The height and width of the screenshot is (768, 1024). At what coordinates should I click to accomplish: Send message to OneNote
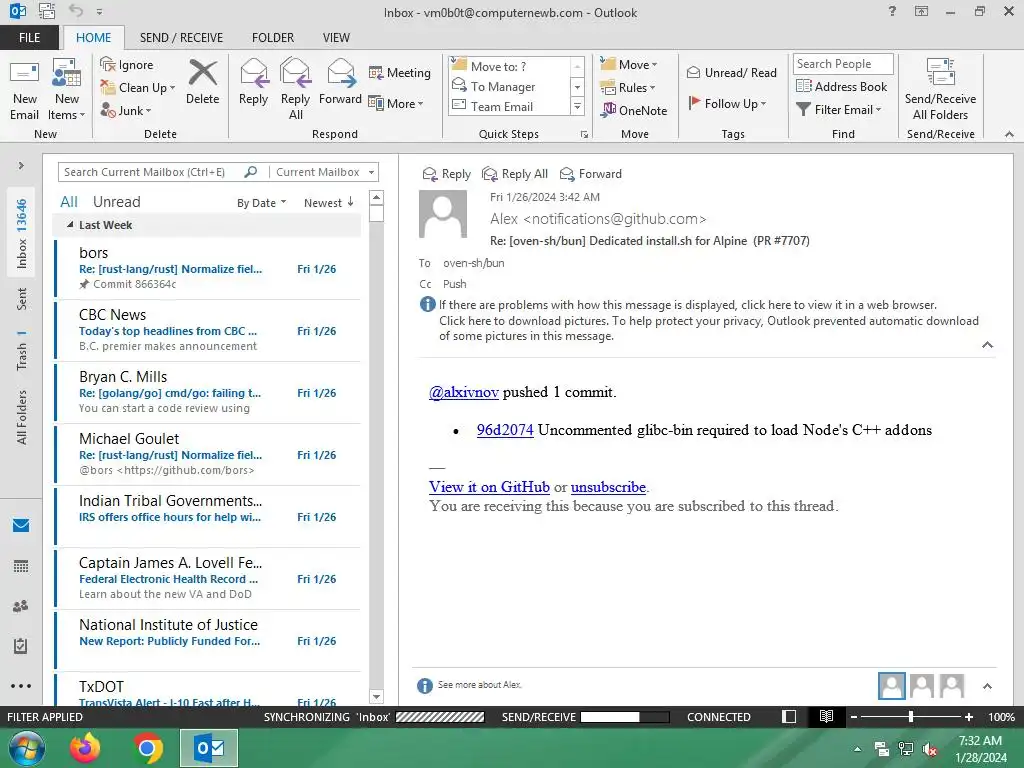point(634,110)
